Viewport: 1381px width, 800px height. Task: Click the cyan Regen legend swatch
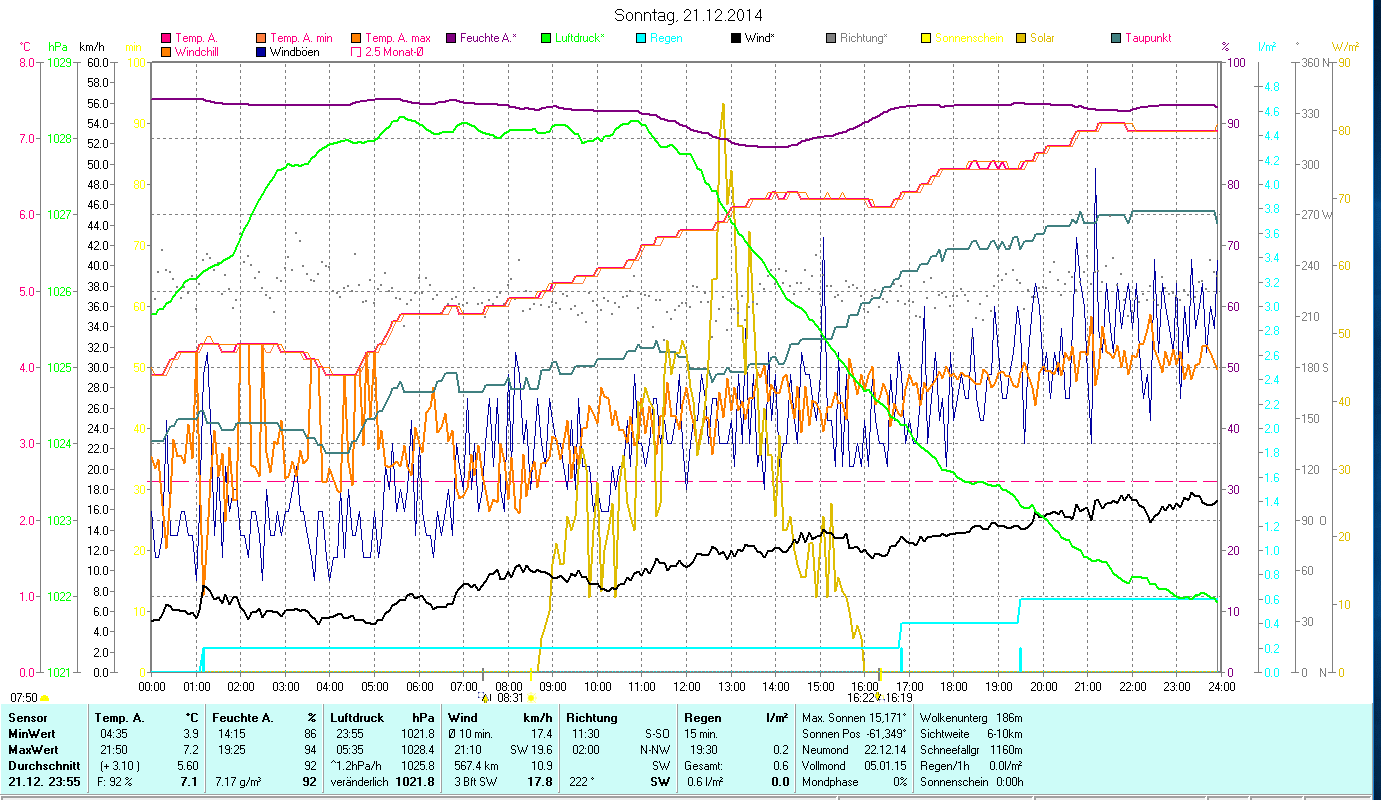click(641, 38)
